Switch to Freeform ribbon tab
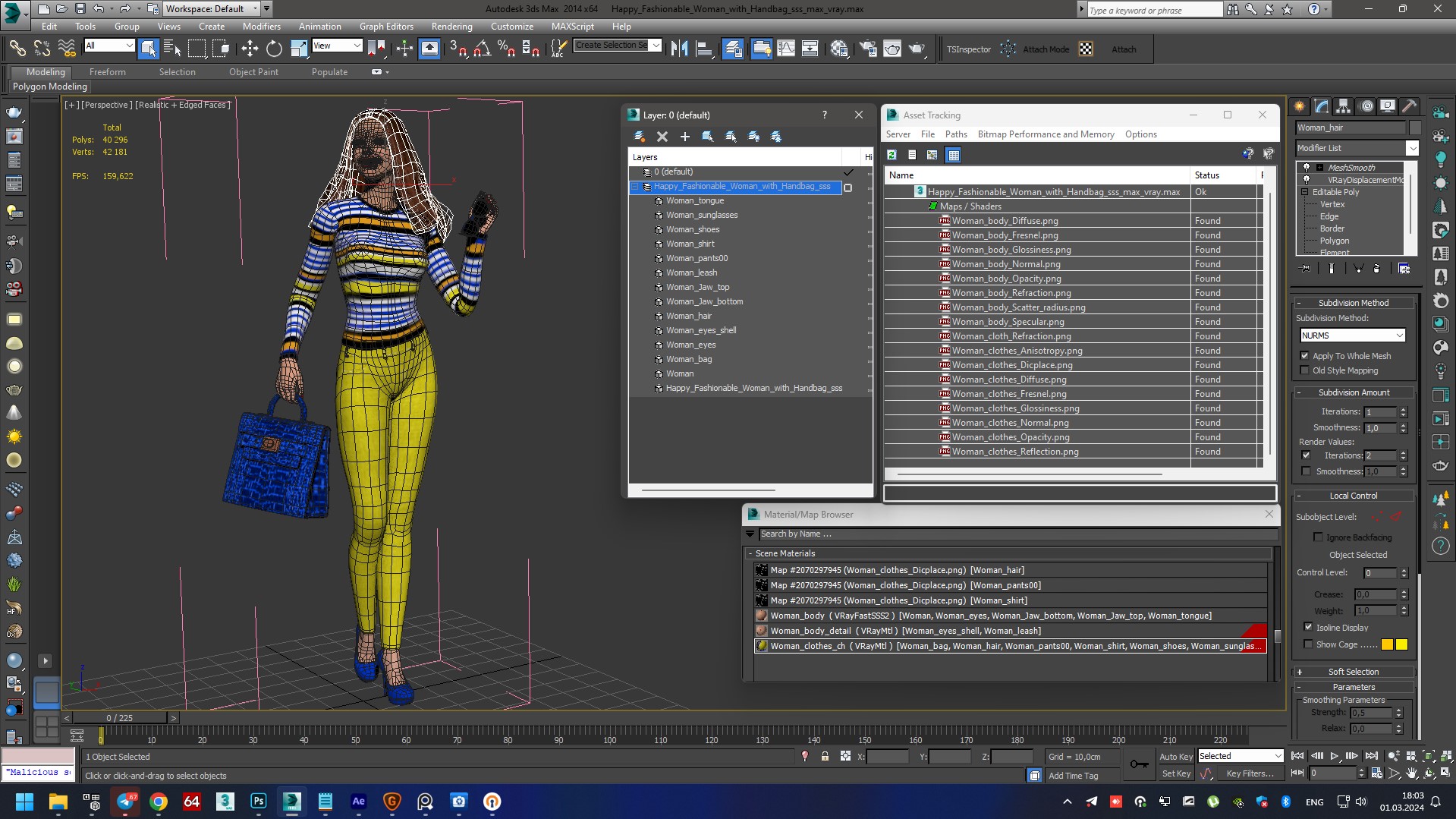The image size is (1456, 819). click(x=108, y=72)
